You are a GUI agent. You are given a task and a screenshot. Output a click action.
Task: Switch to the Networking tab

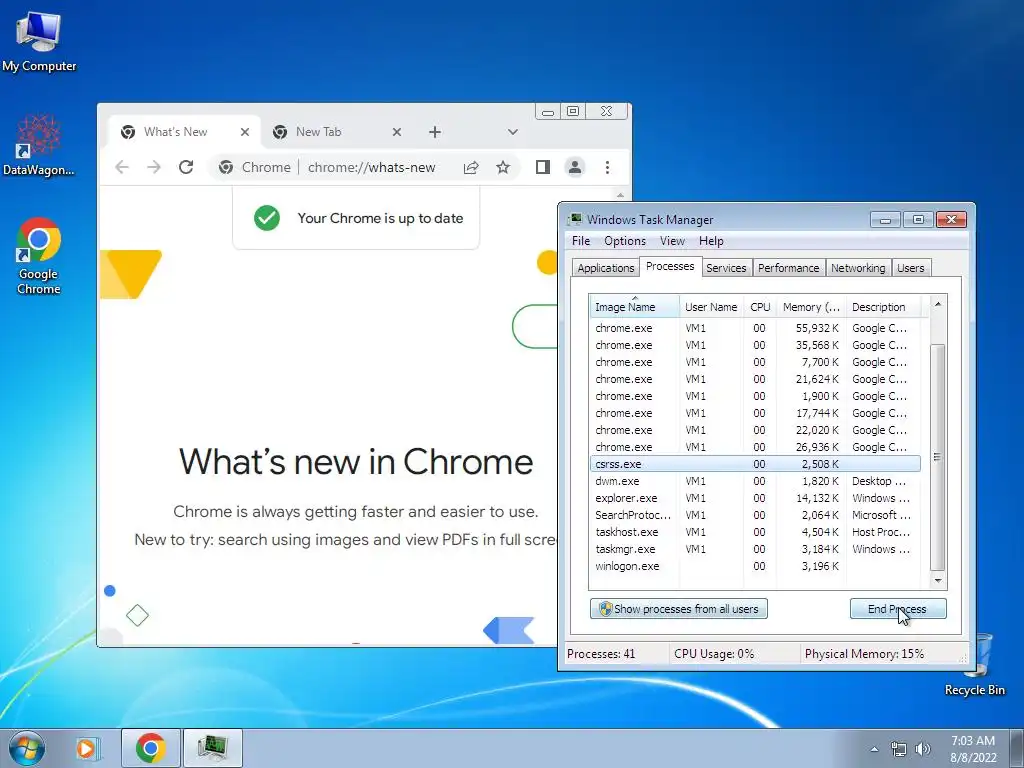click(858, 268)
